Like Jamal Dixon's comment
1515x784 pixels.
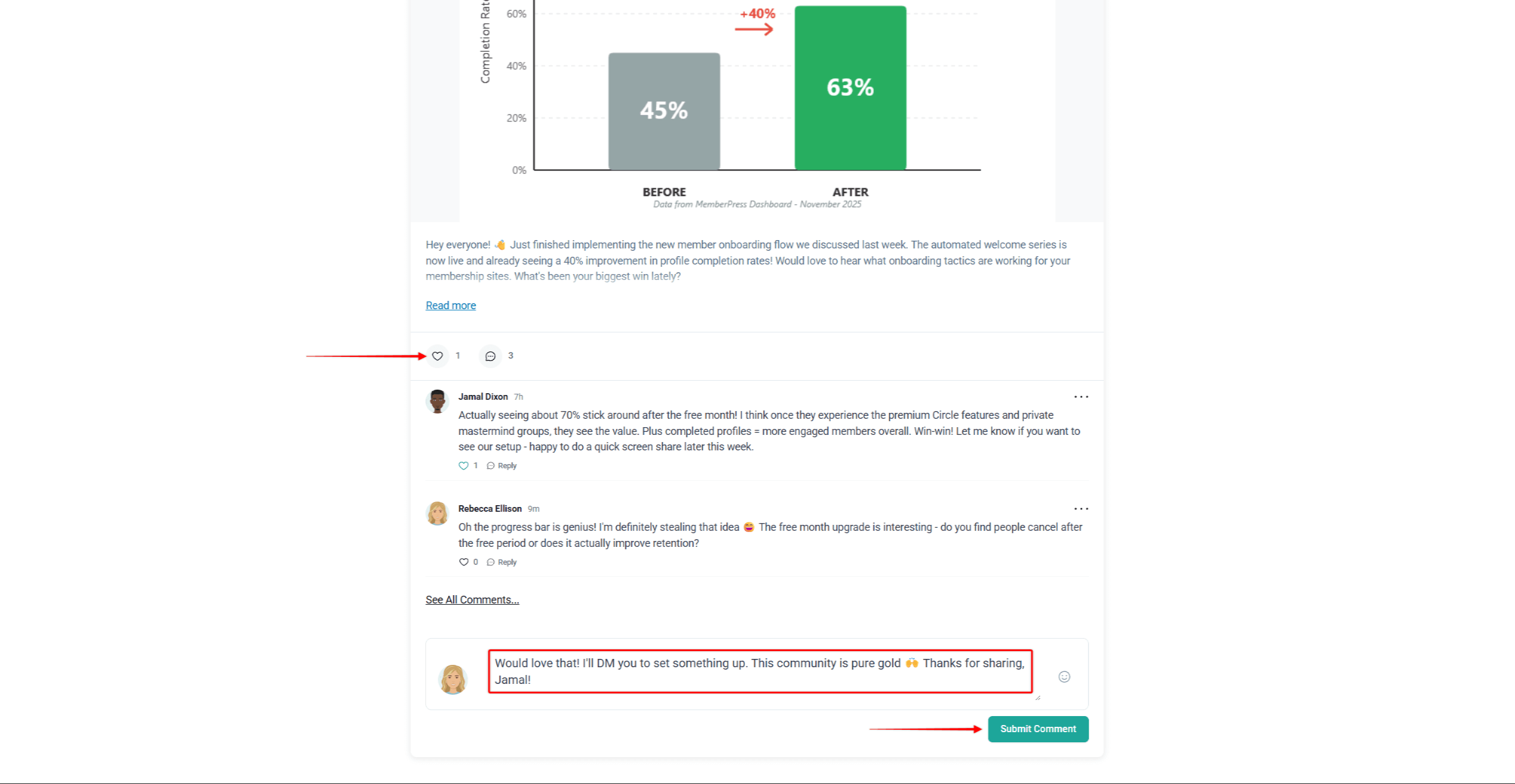[464, 466]
